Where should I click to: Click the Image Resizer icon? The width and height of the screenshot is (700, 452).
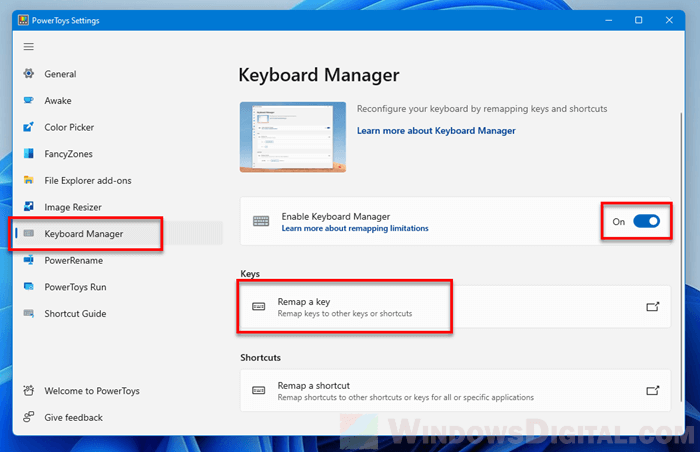pyautogui.click(x=29, y=207)
